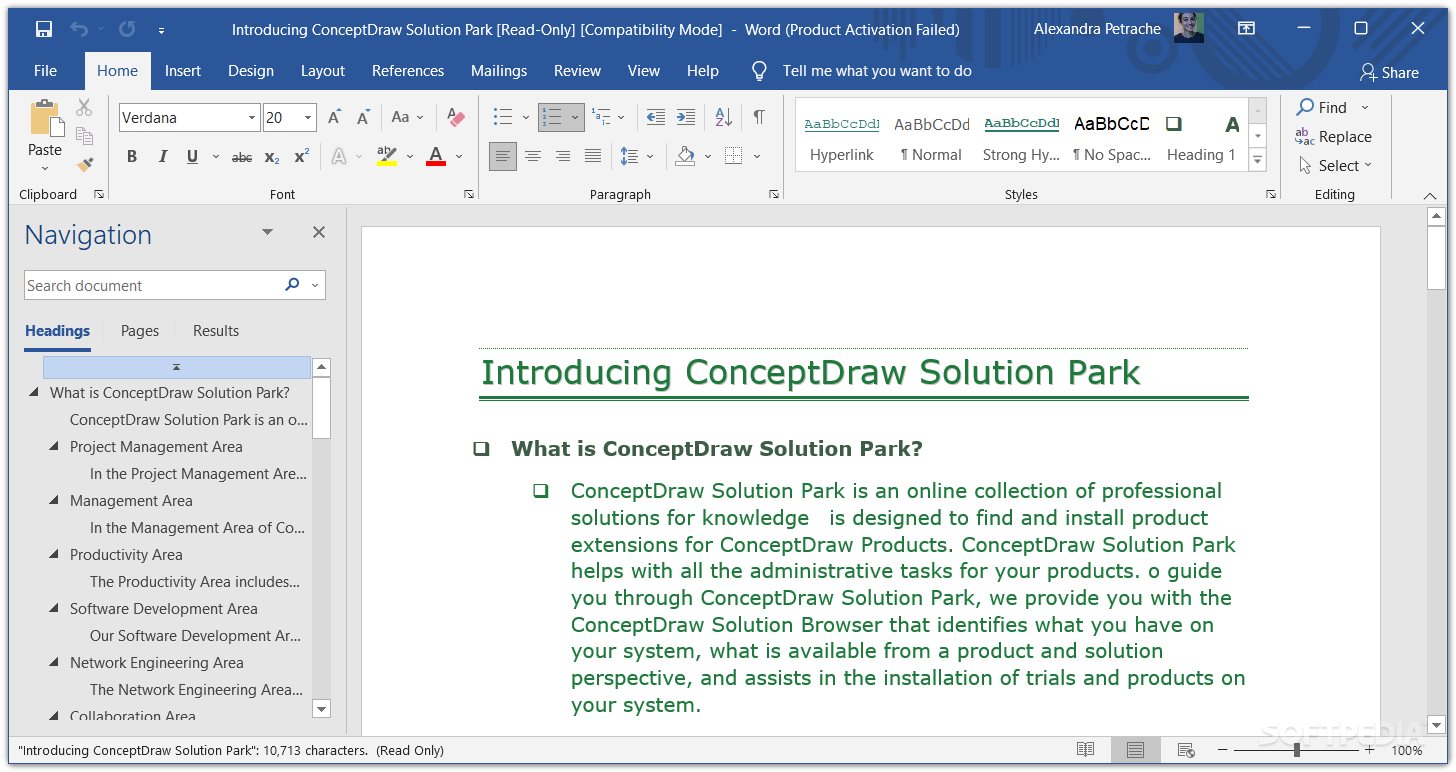
Task: Increase font size with Grow Font
Action: 334,117
